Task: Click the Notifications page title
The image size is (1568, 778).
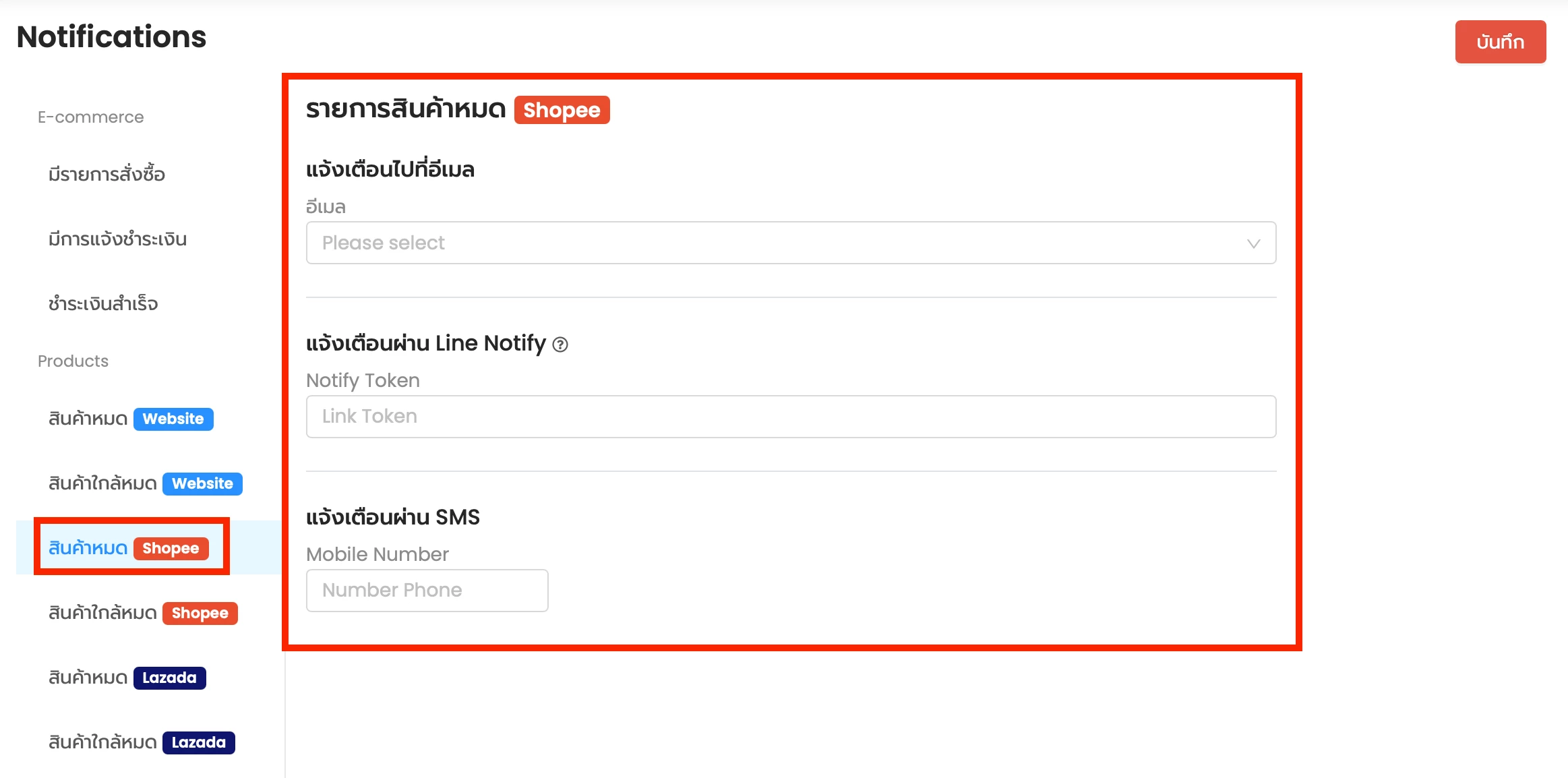Action: [111, 36]
